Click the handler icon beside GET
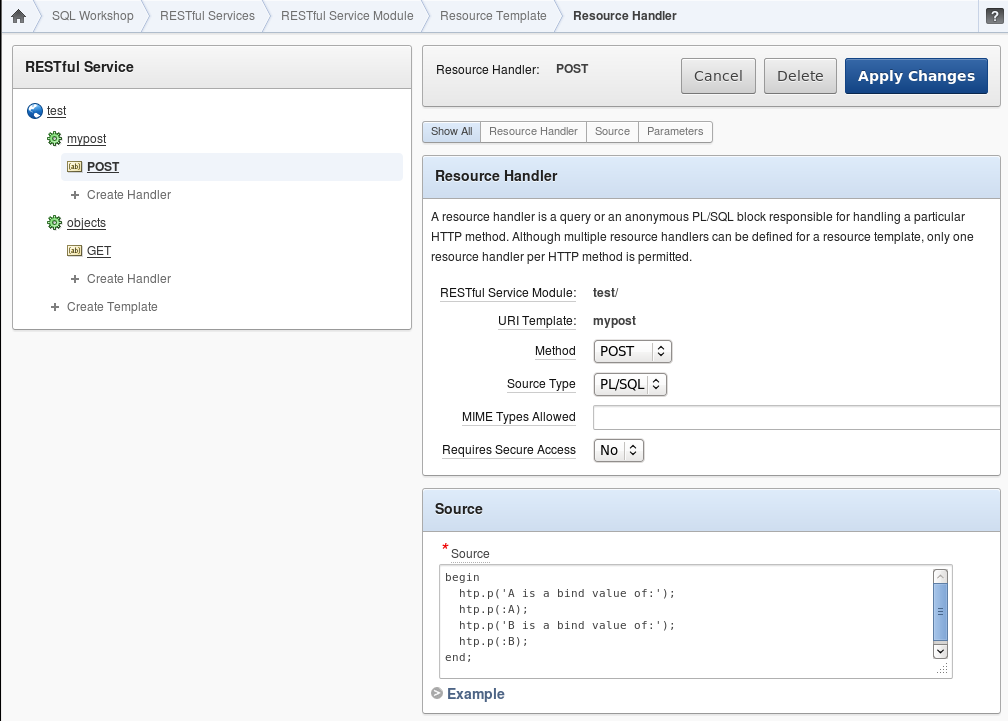This screenshot has height=721, width=1008. point(74,251)
